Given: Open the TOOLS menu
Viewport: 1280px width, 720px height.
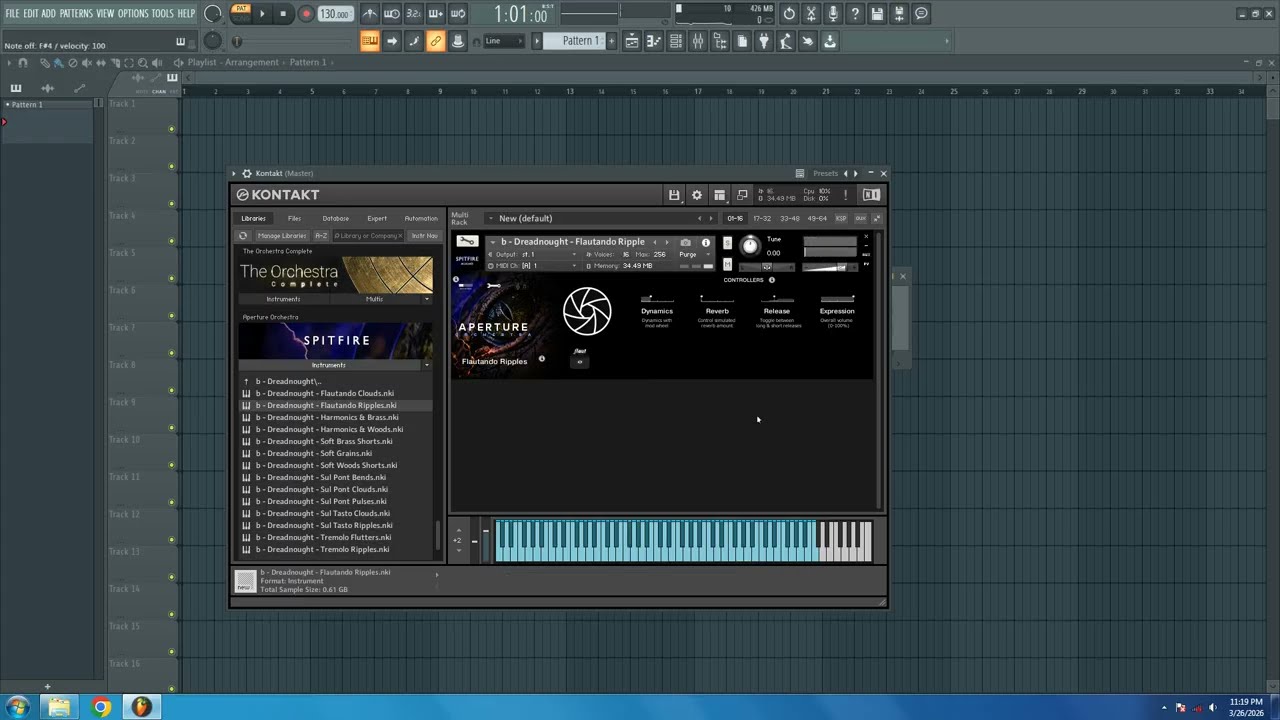Looking at the screenshot, I should pos(162,14).
